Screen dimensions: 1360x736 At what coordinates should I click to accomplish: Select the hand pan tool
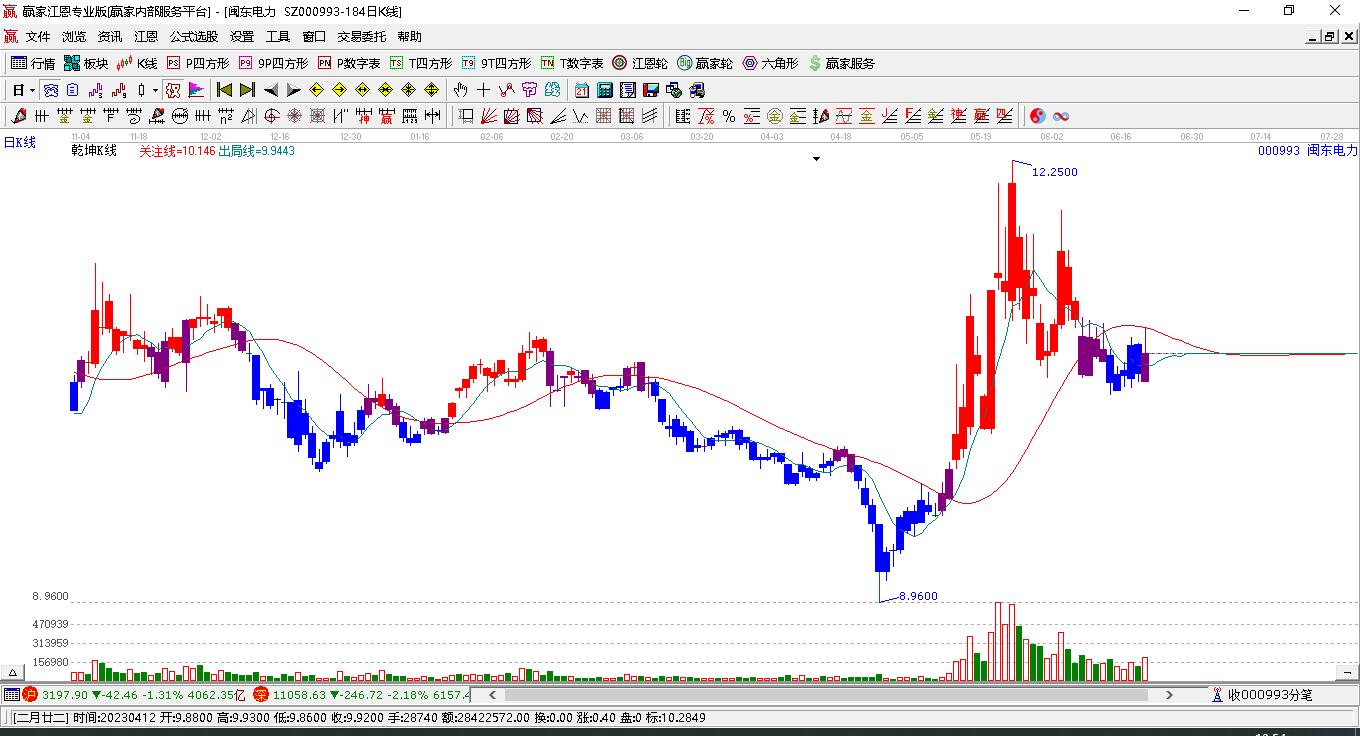461,90
